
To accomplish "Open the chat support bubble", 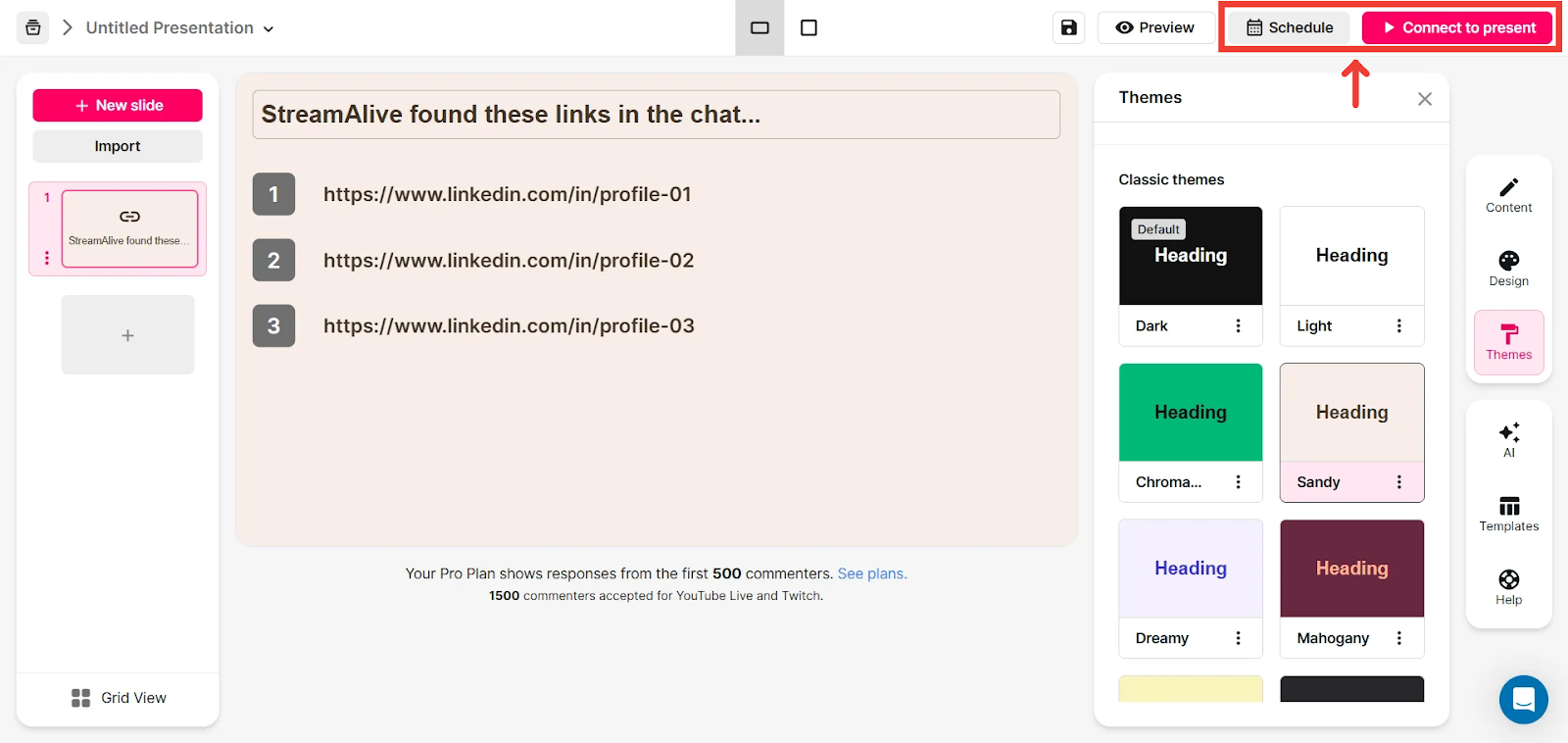I will (1524, 699).
